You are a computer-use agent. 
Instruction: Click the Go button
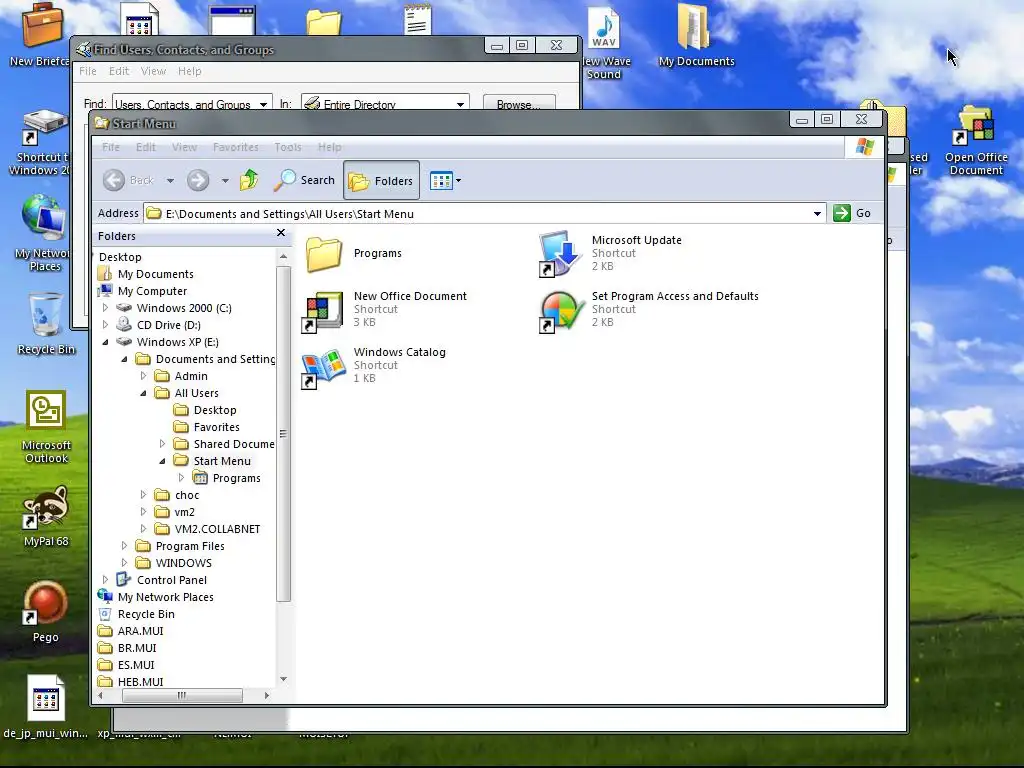click(x=852, y=213)
